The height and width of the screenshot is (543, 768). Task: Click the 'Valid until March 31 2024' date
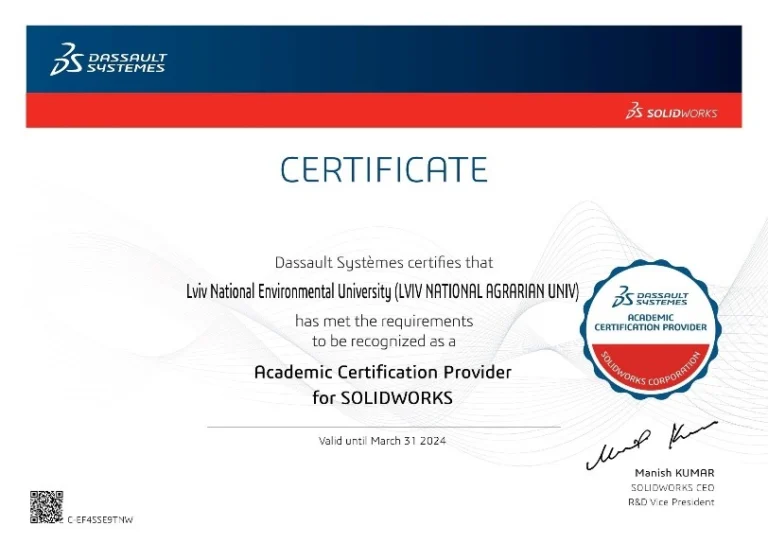(x=383, y=441)
